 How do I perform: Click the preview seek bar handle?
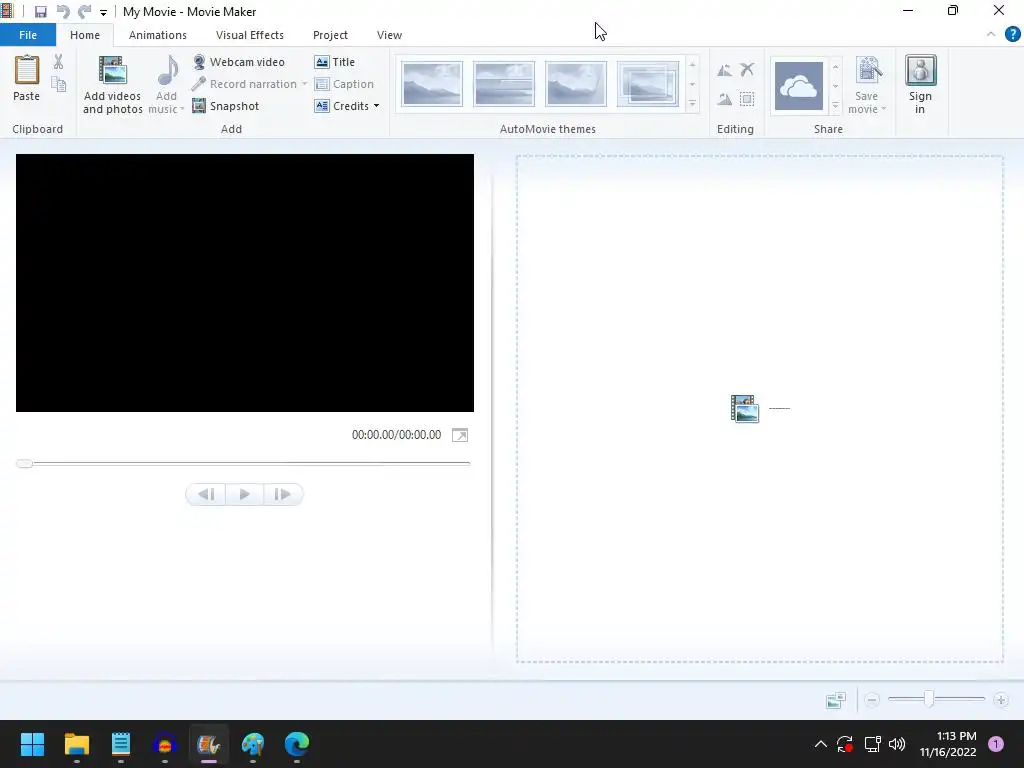pos(24,464)
